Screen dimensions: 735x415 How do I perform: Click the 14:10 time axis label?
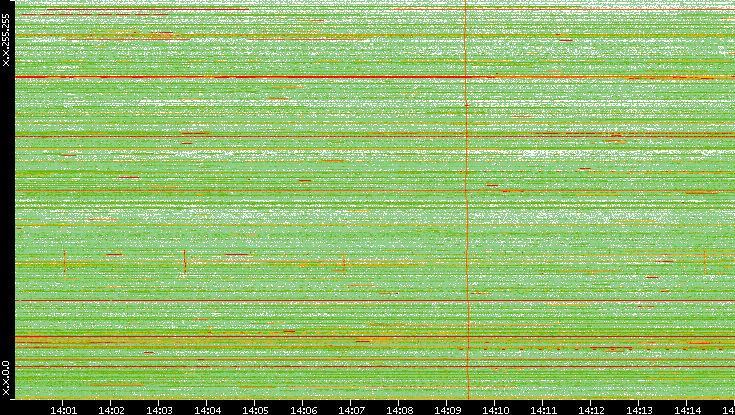point(495,410)
